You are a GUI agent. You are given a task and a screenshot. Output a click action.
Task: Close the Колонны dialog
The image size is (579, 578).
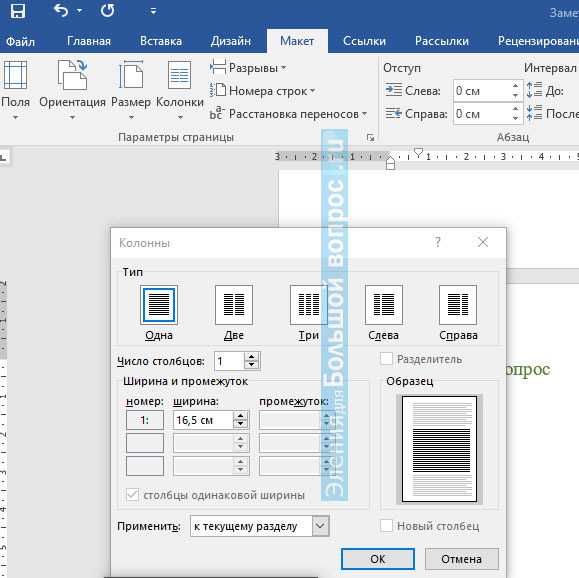pyautogui.click(x=483, y=242)
